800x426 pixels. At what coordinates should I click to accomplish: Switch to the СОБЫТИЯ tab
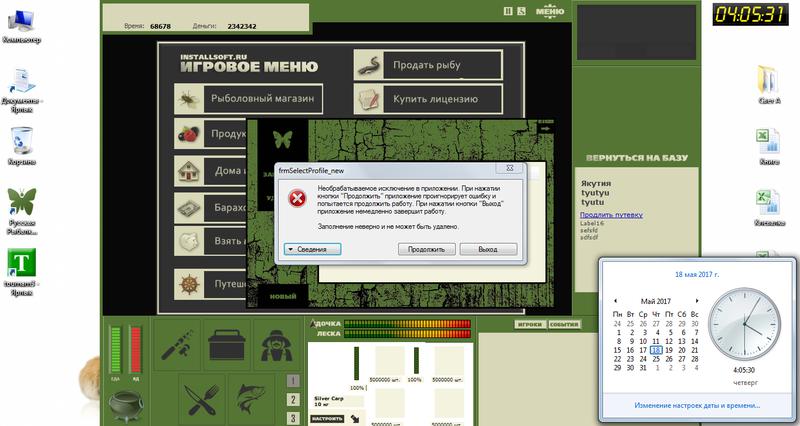pyautogui.click(x=564, y=324)
